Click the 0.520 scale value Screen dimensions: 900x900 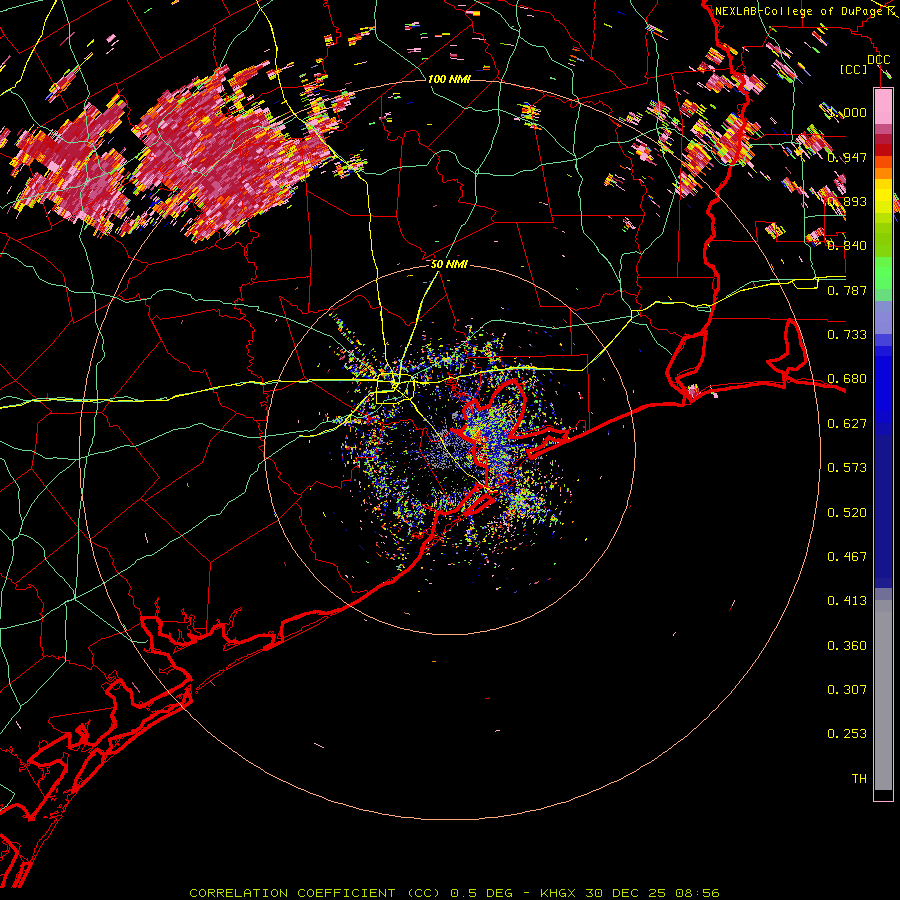coord(847,513)
